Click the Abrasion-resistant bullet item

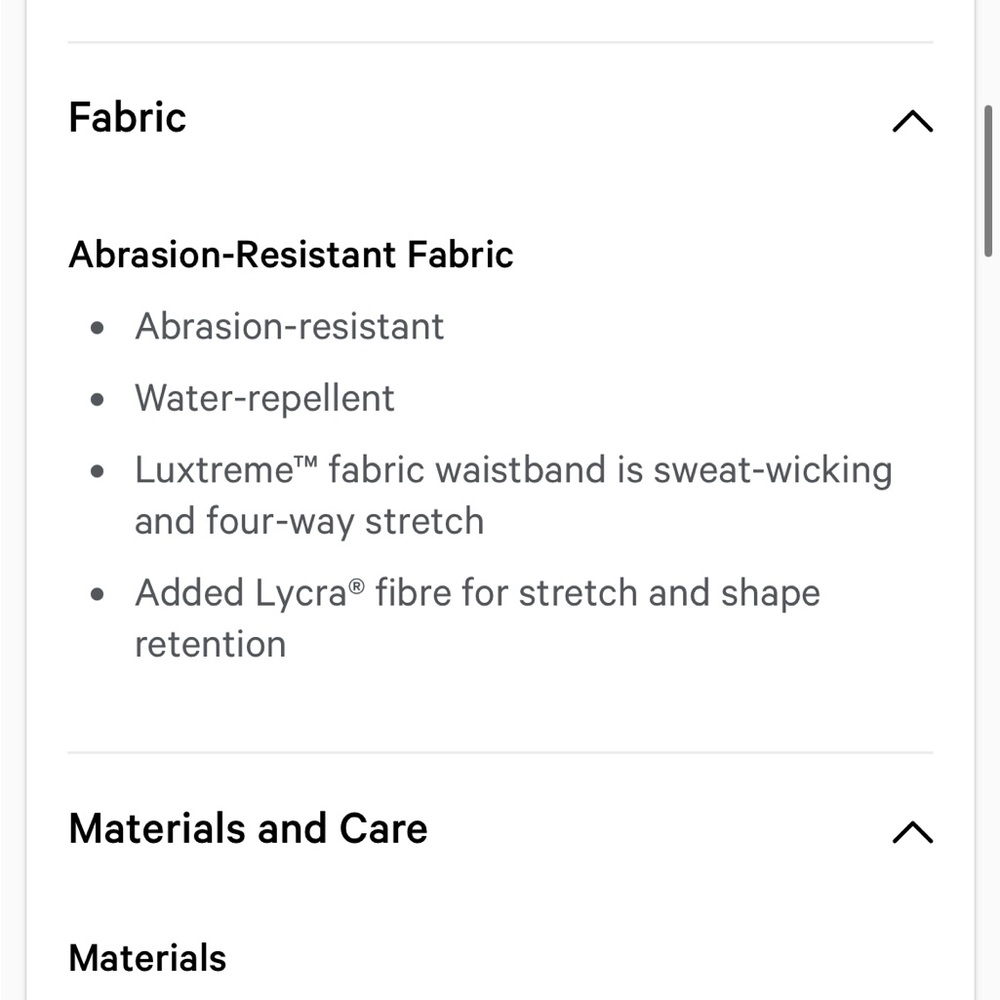click(x=289, y=327)
